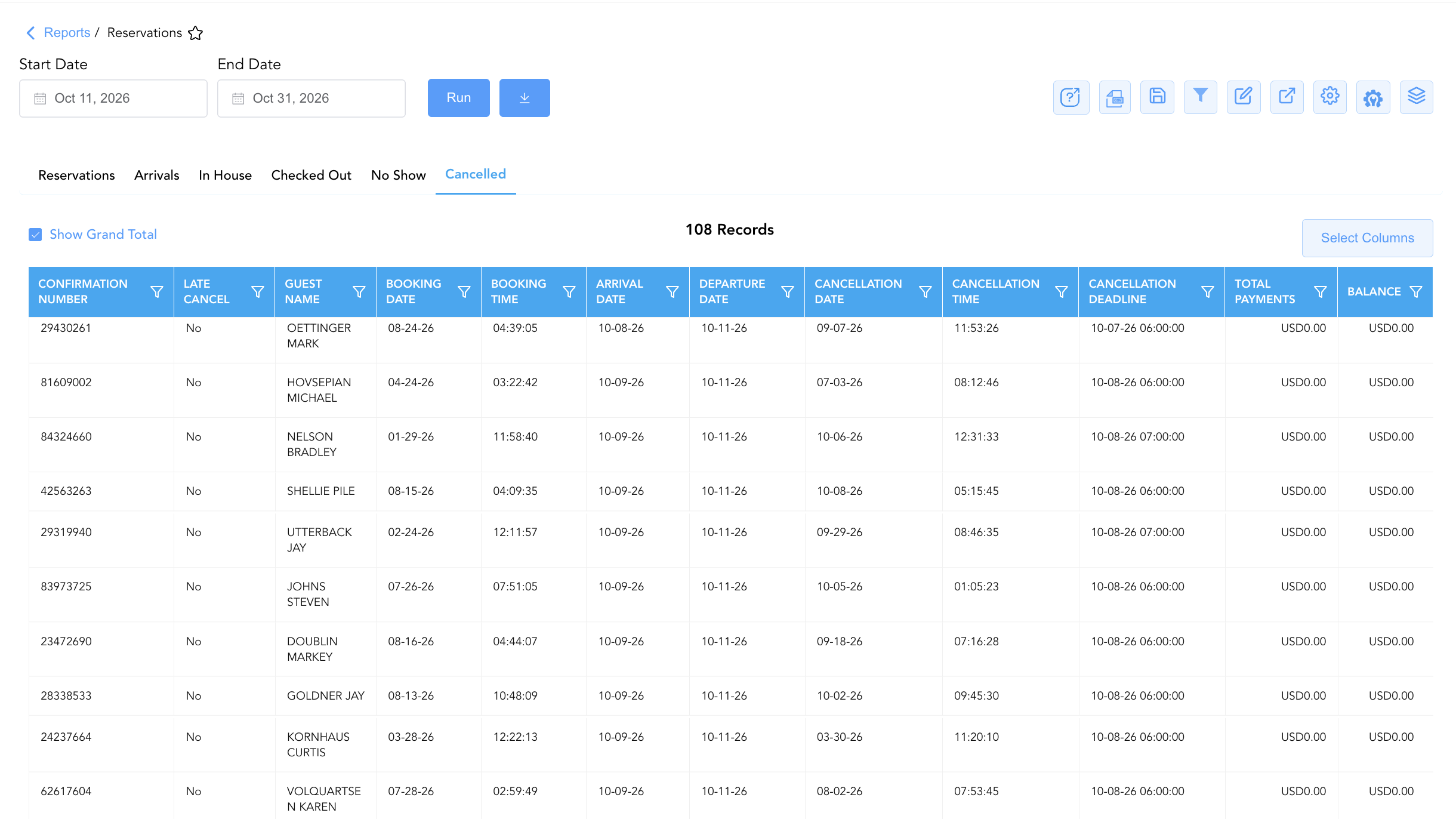Open report in external window icon
Image resolution: width=1456 pixels, height=819 pixels.
click(x=1287, y=97)
